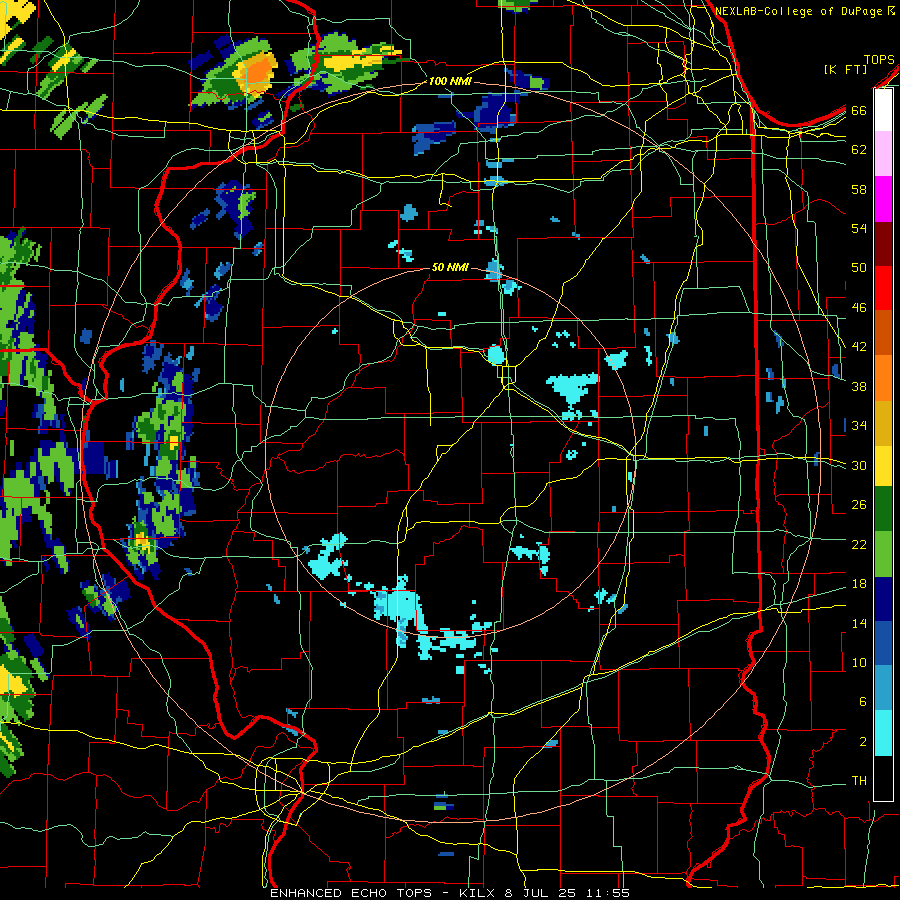
Task: Click the bright red 50 kft legend swatch
Action: 883,288
